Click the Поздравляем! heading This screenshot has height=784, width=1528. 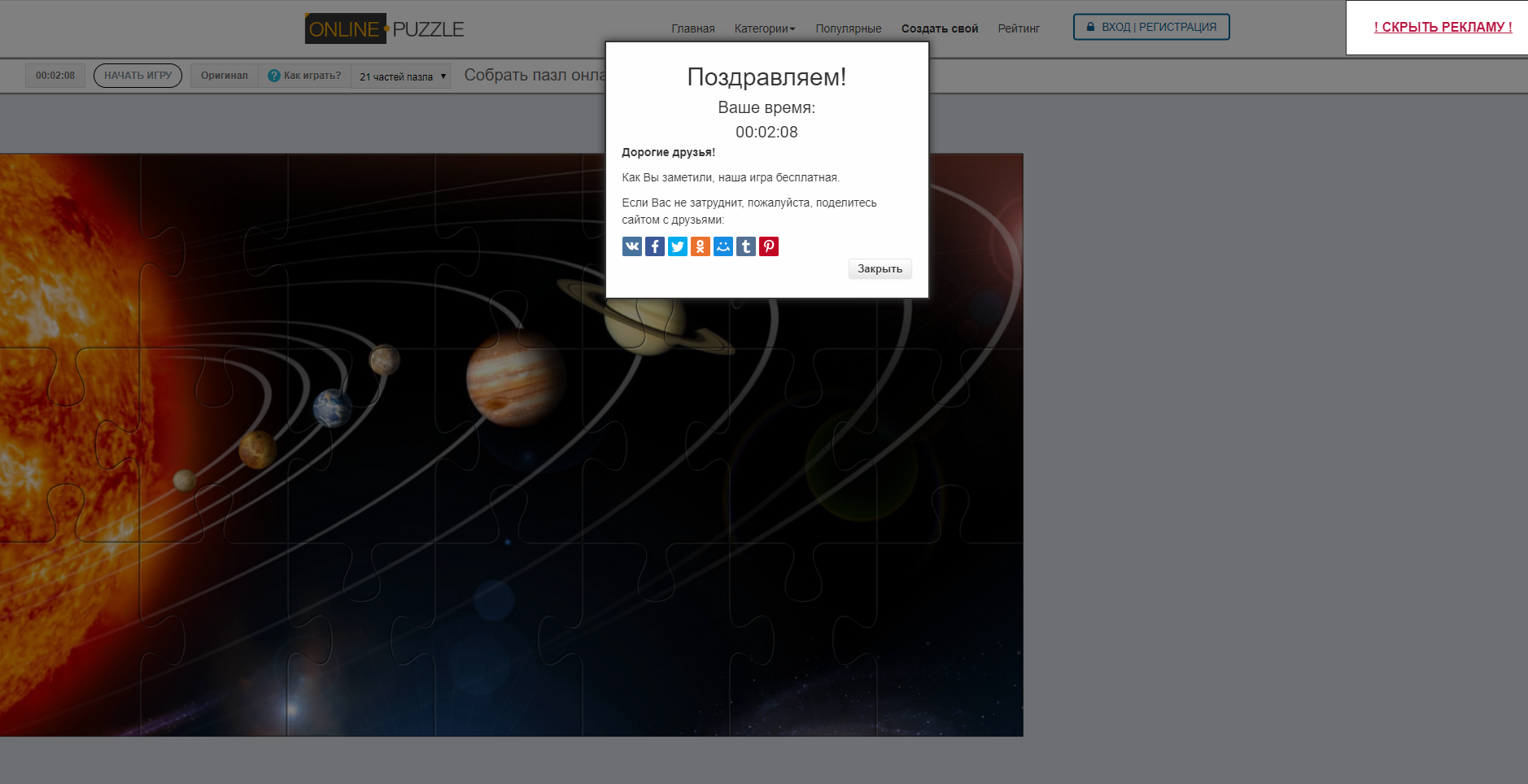coord(766,77)
